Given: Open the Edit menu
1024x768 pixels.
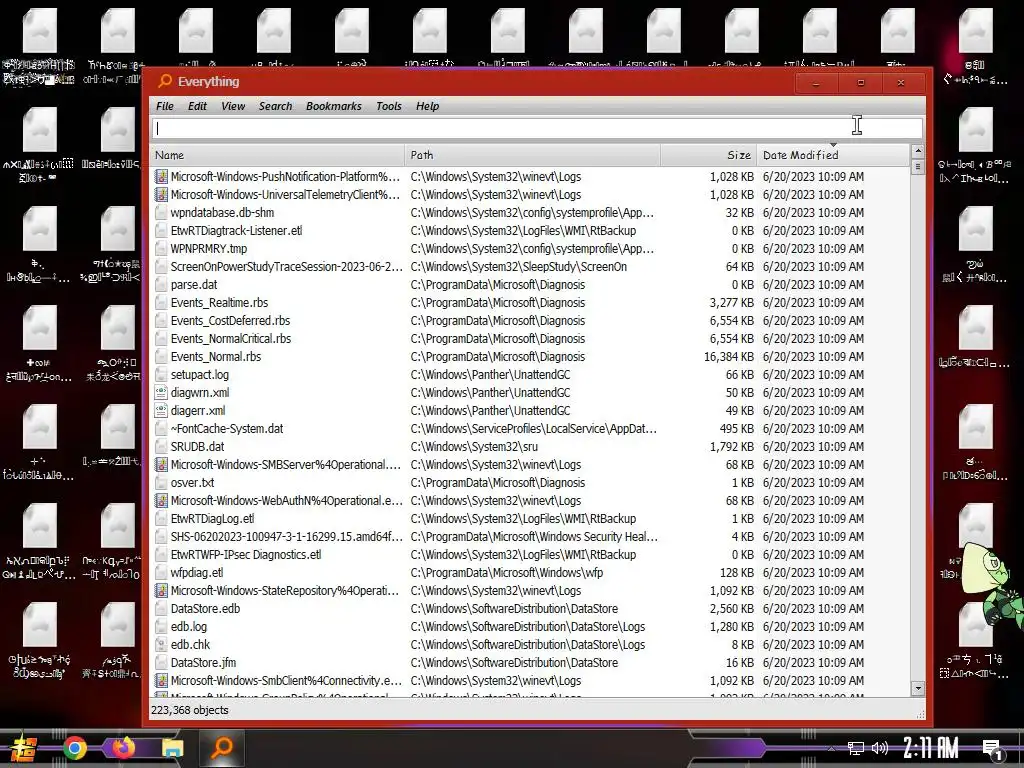Looking at the screenshot, I should click(197, 106).
